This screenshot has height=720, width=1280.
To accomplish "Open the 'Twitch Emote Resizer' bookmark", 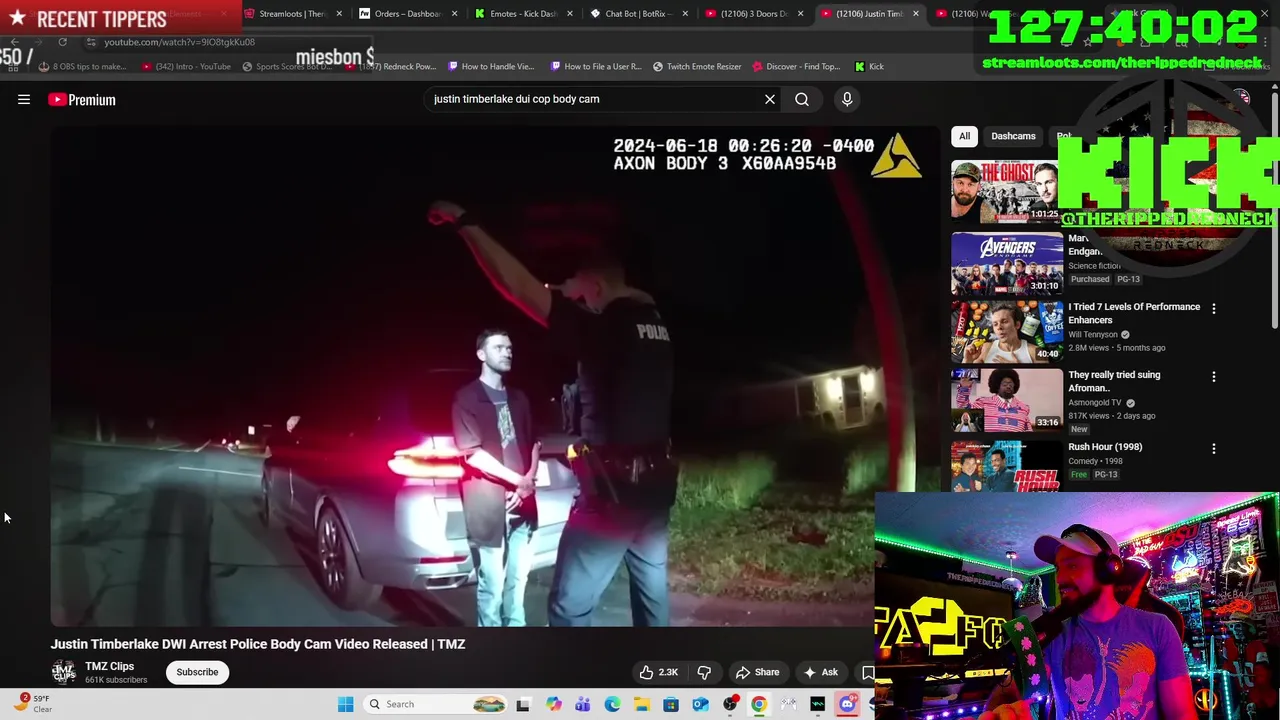I will 697,66.
